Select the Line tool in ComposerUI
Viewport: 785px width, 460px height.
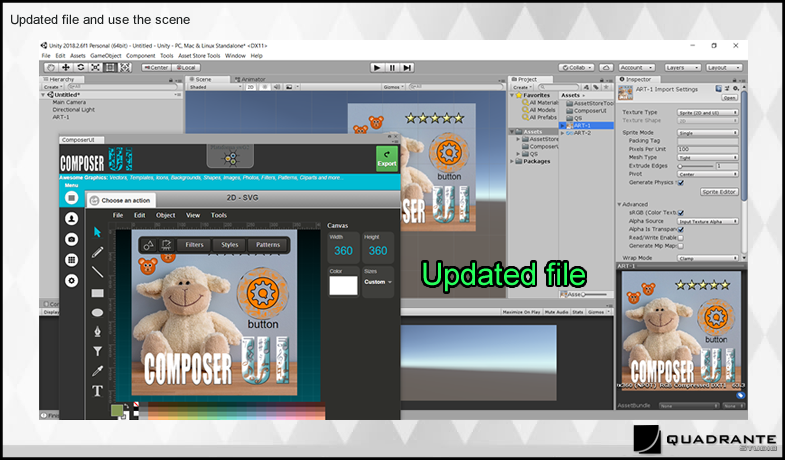[97, 272]
